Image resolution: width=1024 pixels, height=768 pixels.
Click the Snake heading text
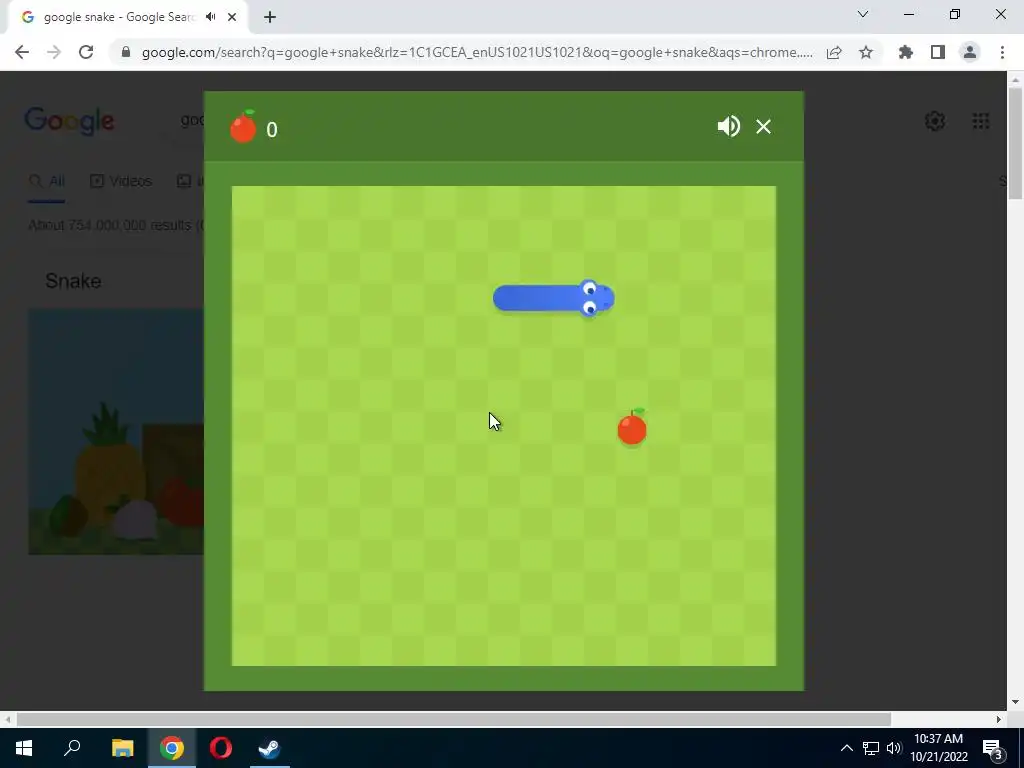(x=73, y=281)
